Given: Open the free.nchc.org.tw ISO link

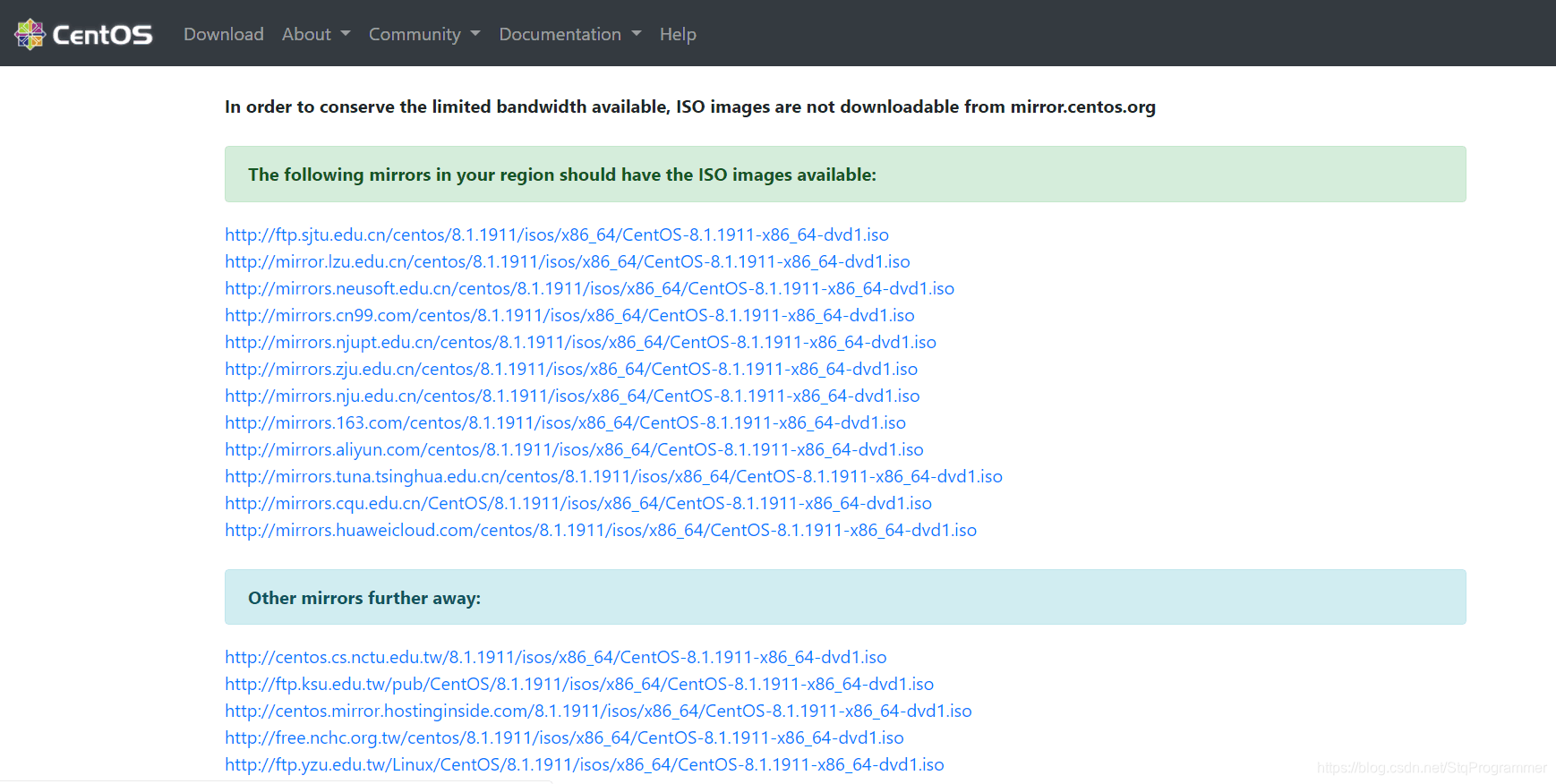Looking at the screenshot, I should pos(564,737).
